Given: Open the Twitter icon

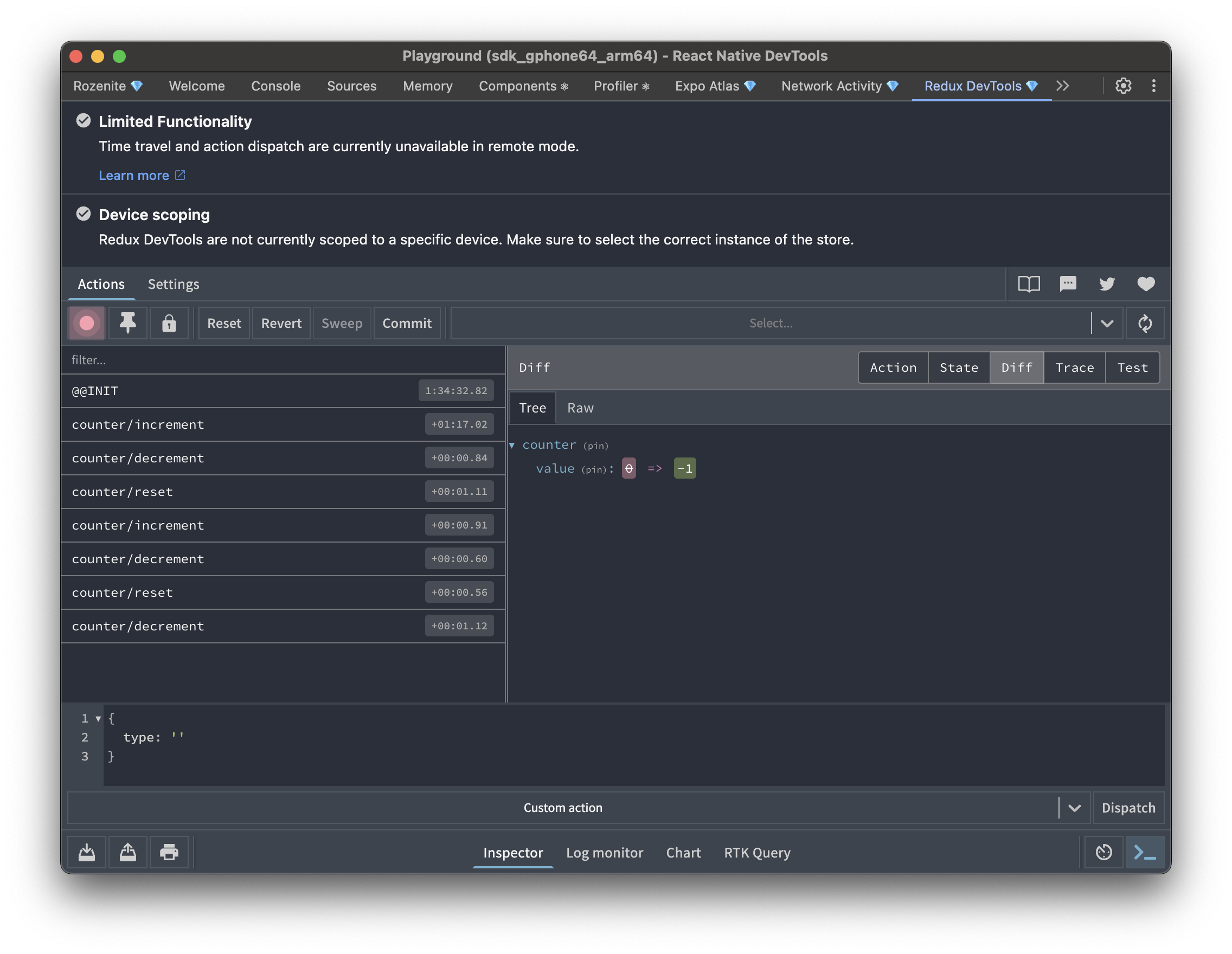Looking at the screenshot, I should point(1107,284).
